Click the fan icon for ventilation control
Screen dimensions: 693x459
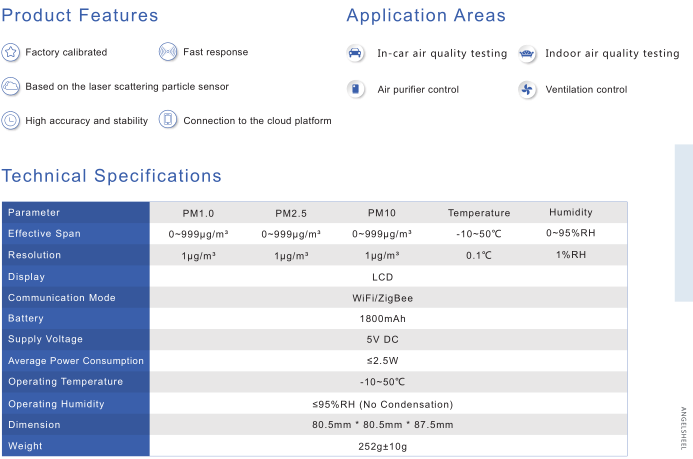pyautogui.click(x=527, y=90)
